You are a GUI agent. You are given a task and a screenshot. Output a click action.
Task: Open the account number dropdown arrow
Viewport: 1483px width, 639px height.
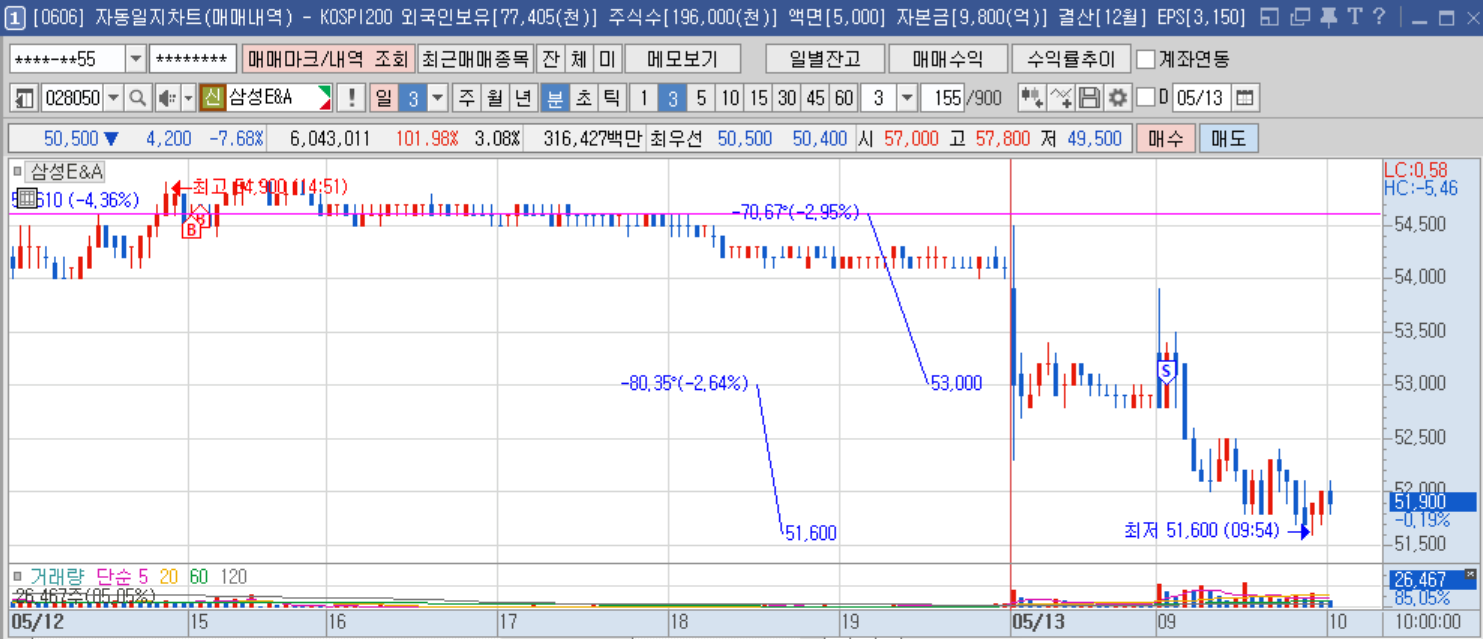[136, 59]
